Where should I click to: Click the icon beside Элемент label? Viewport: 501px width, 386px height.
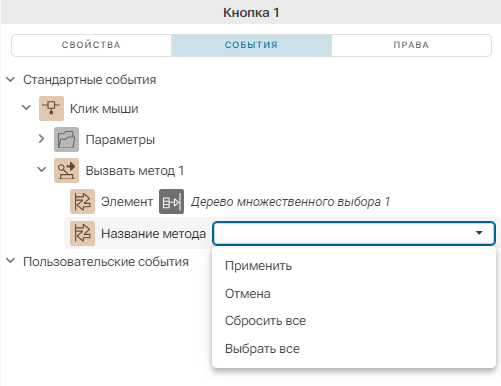pyautogui.click(x=82, y=201)
